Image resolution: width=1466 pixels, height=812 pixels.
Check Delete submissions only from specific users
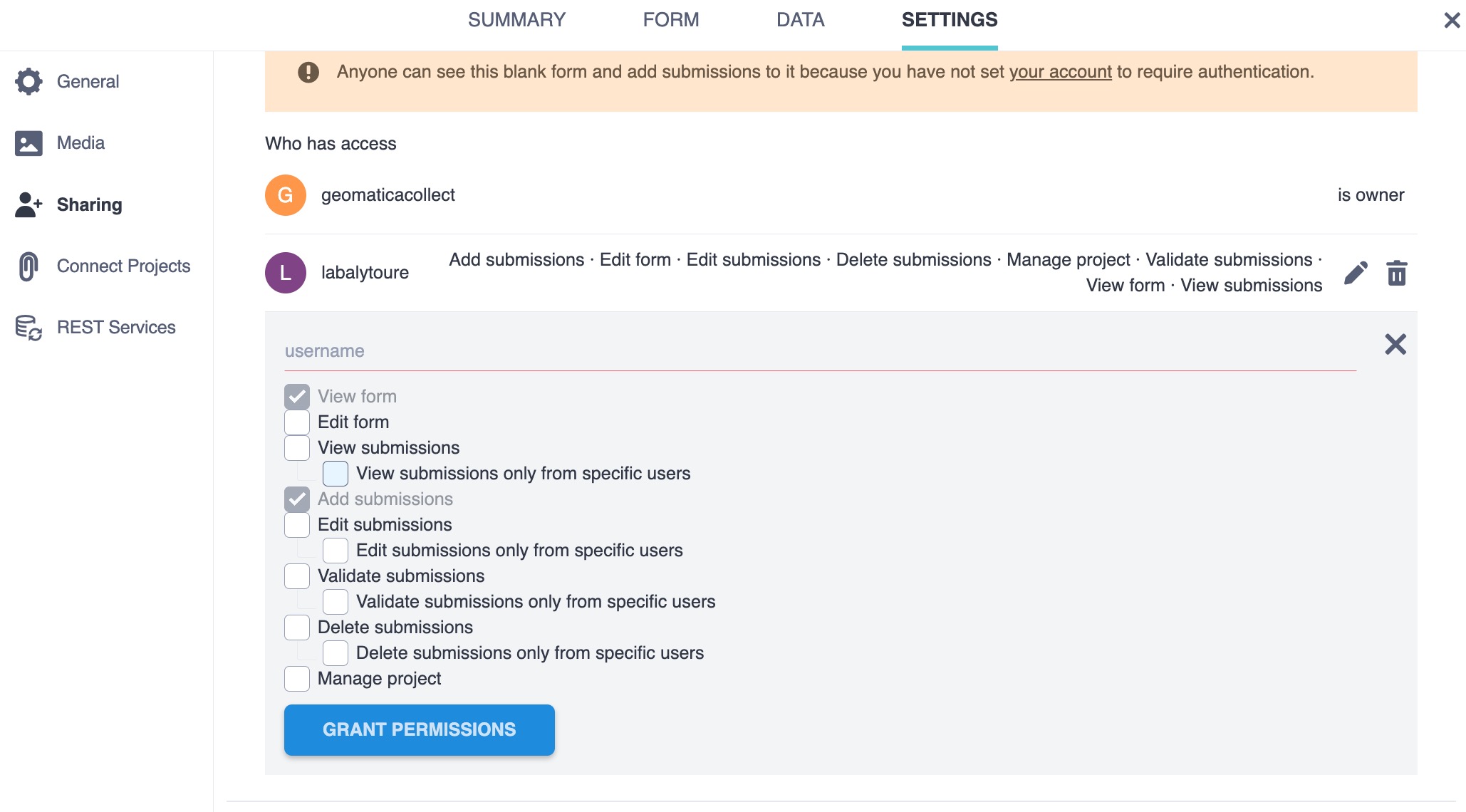click(x=336, y=653)
